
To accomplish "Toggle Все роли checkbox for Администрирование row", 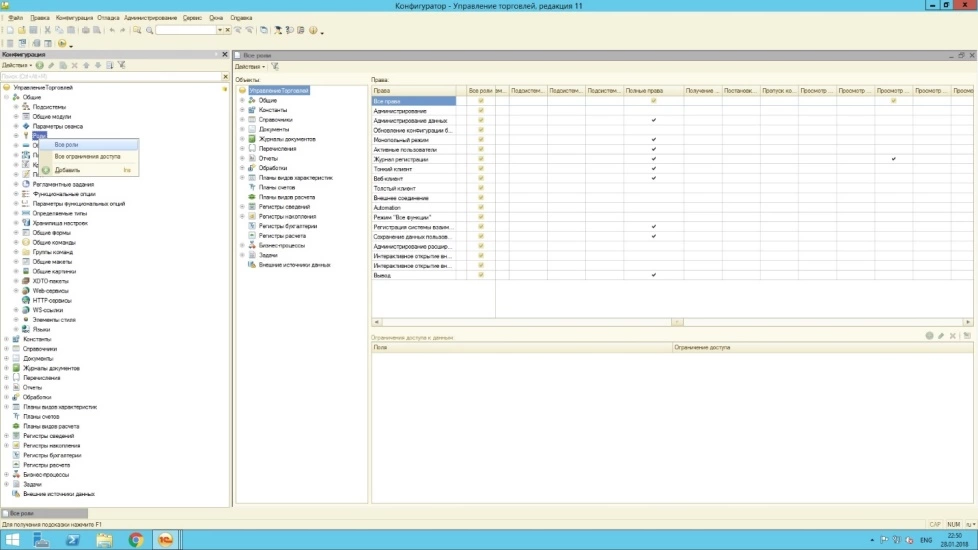I will pyautogui.click(x=481, y=110).
